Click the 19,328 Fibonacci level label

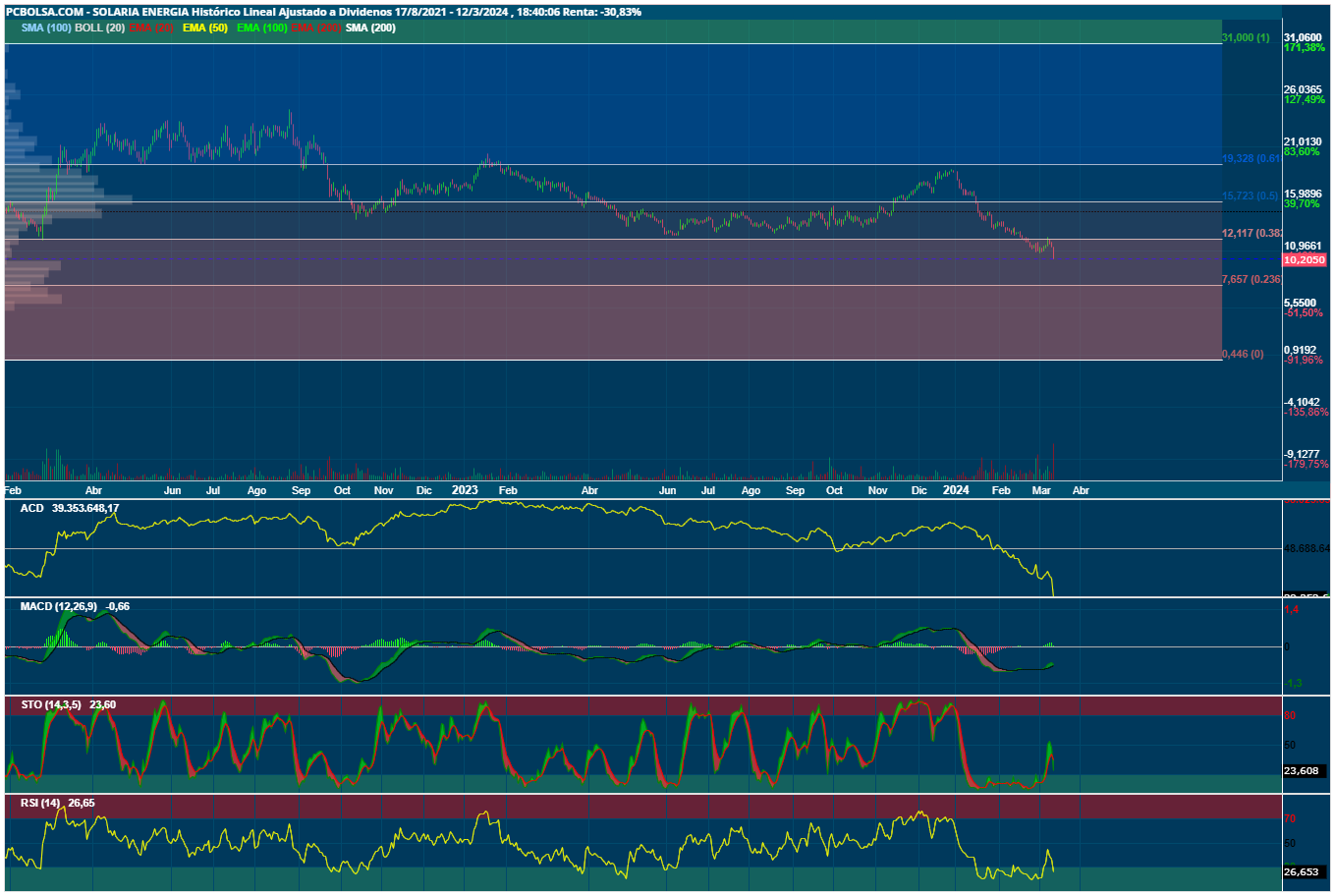pyautogui.click(x=1251, y=158)
